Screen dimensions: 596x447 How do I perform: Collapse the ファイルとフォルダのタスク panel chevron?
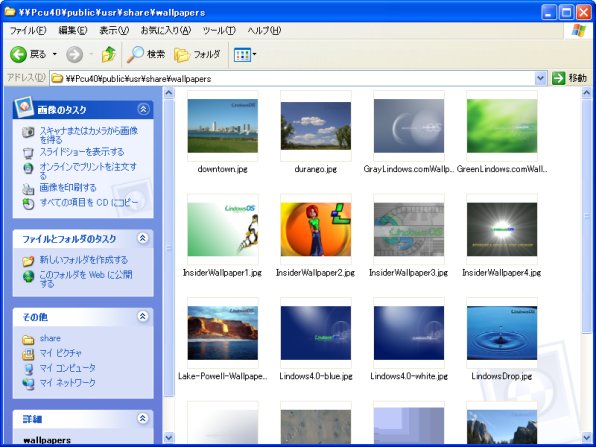(143, 238)
